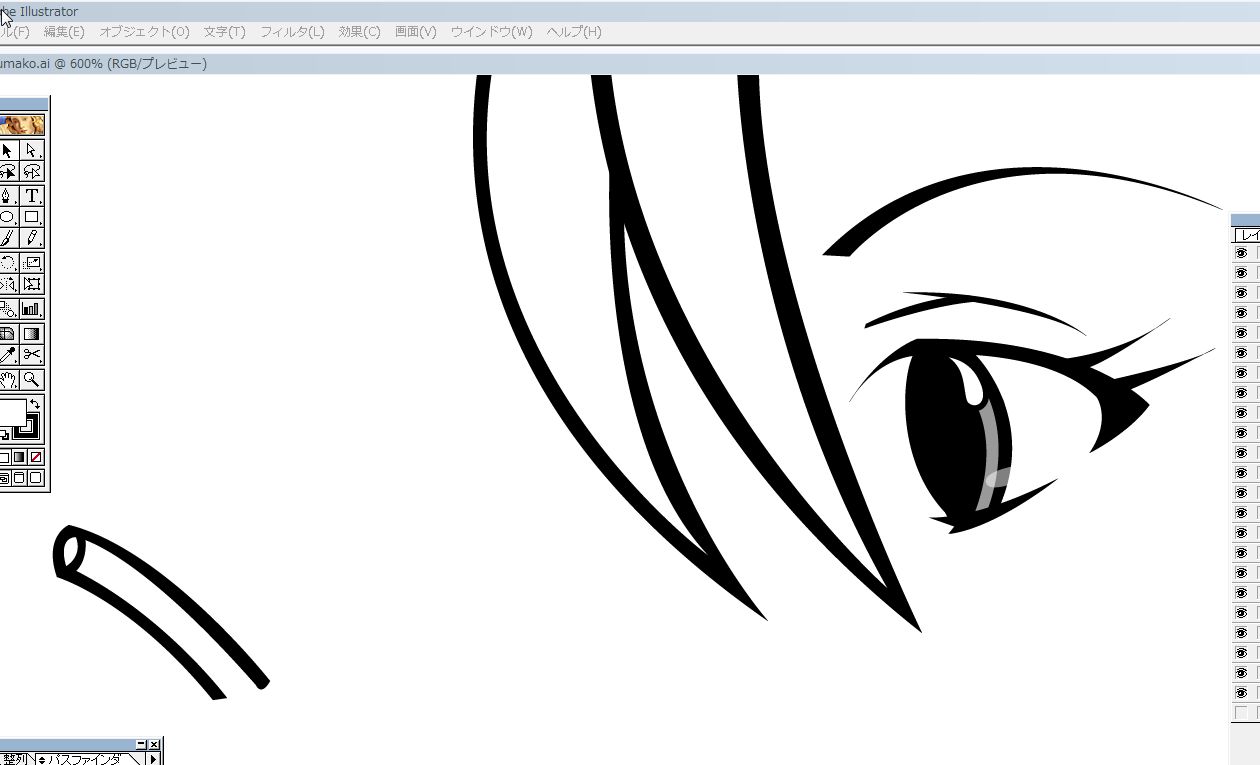Select the Gradient tool

(32, 333)
